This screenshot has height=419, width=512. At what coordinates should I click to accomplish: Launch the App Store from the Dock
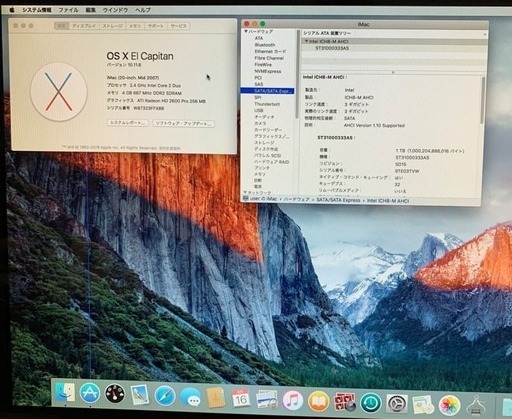pyautogui.click(x=90, y=393)
